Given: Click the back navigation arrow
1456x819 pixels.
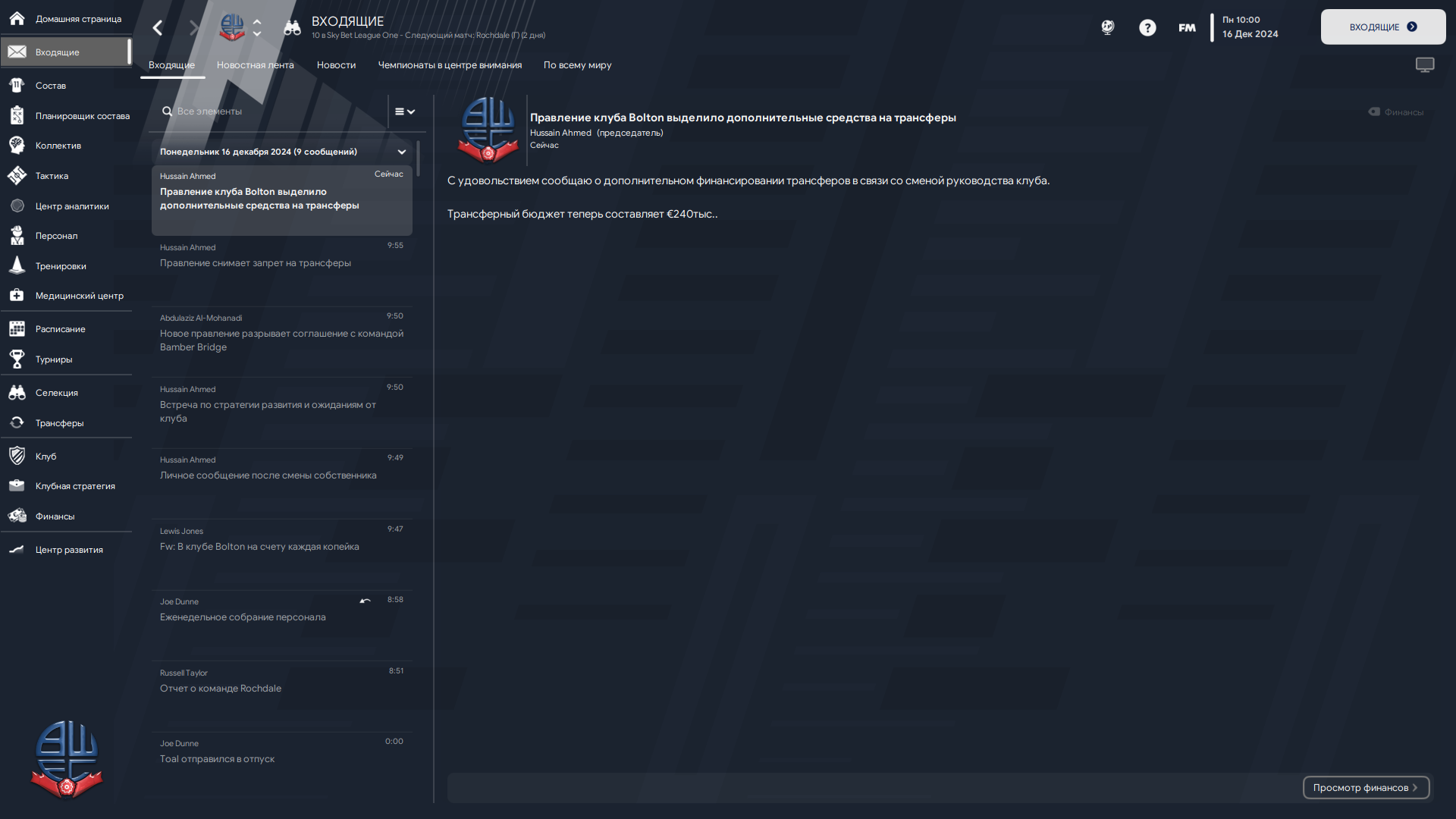Looking at the screenshot, I should [x=158, y=28].
